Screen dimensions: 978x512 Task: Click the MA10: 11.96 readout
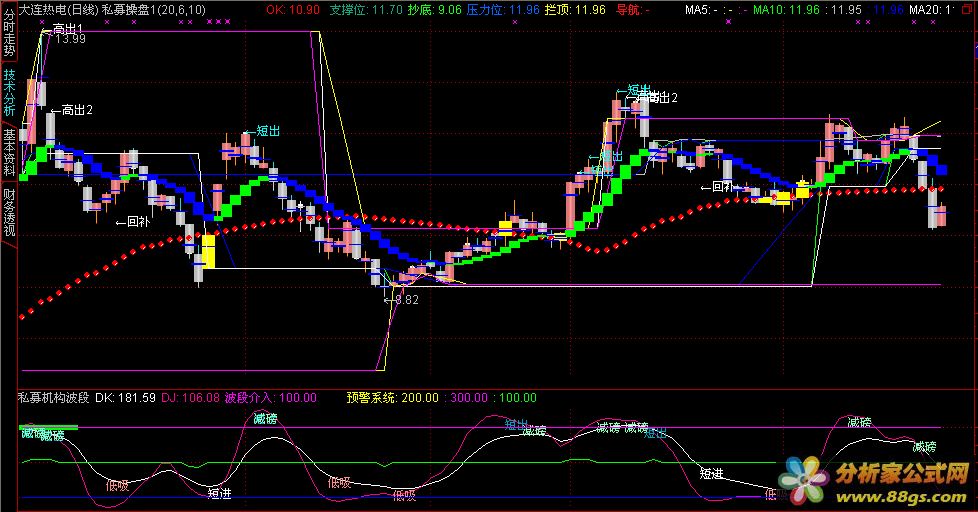tap(786, 9)
